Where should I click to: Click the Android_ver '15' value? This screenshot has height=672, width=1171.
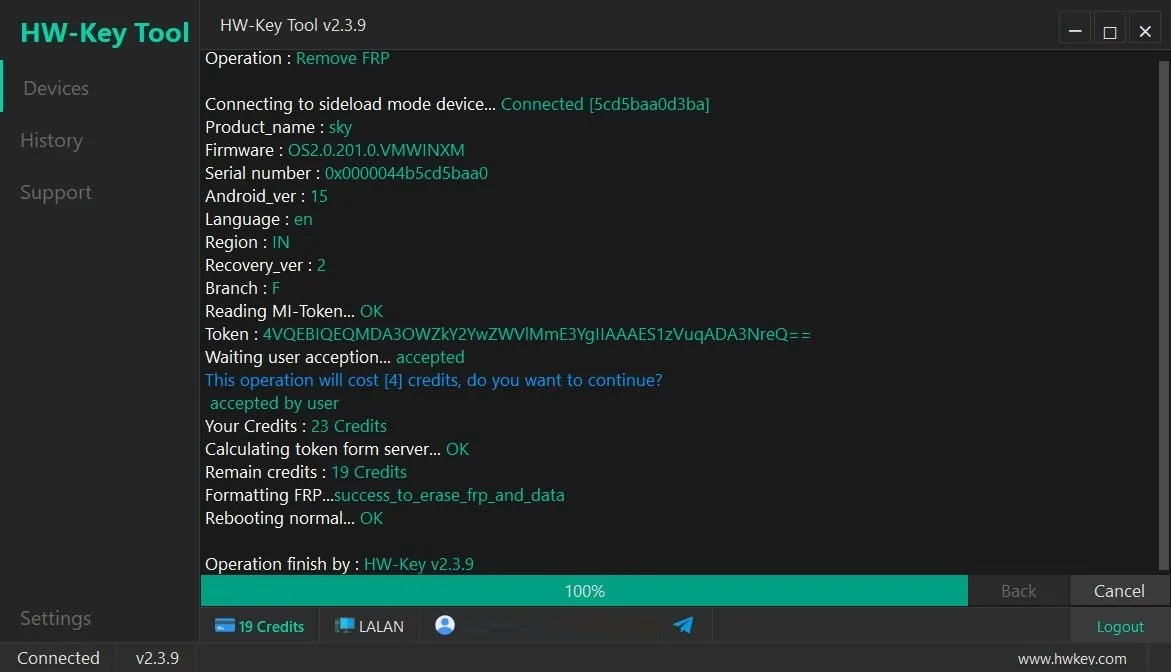coord(319,196)
